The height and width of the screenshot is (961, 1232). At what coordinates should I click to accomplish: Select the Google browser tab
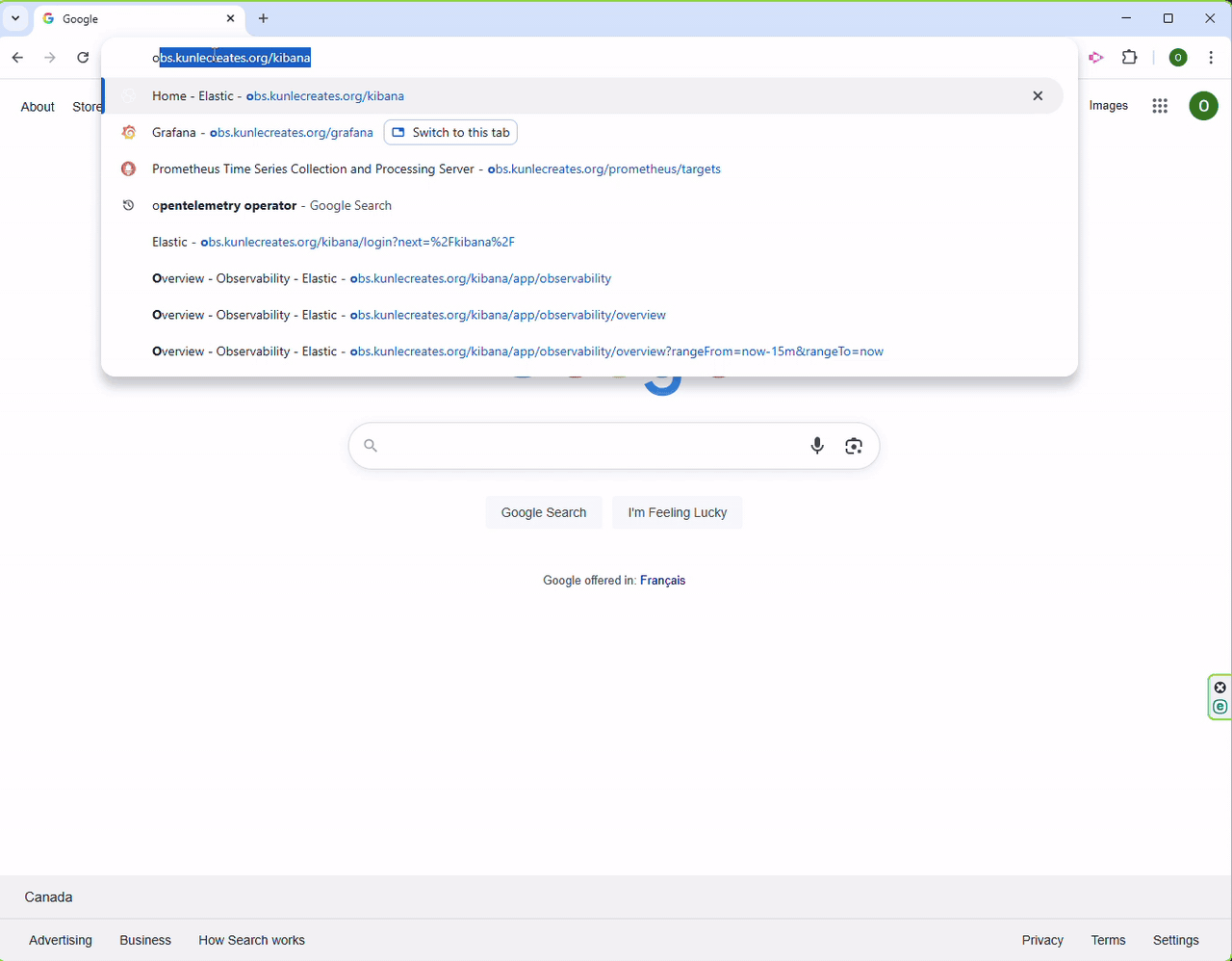click(x=140, y=18)
